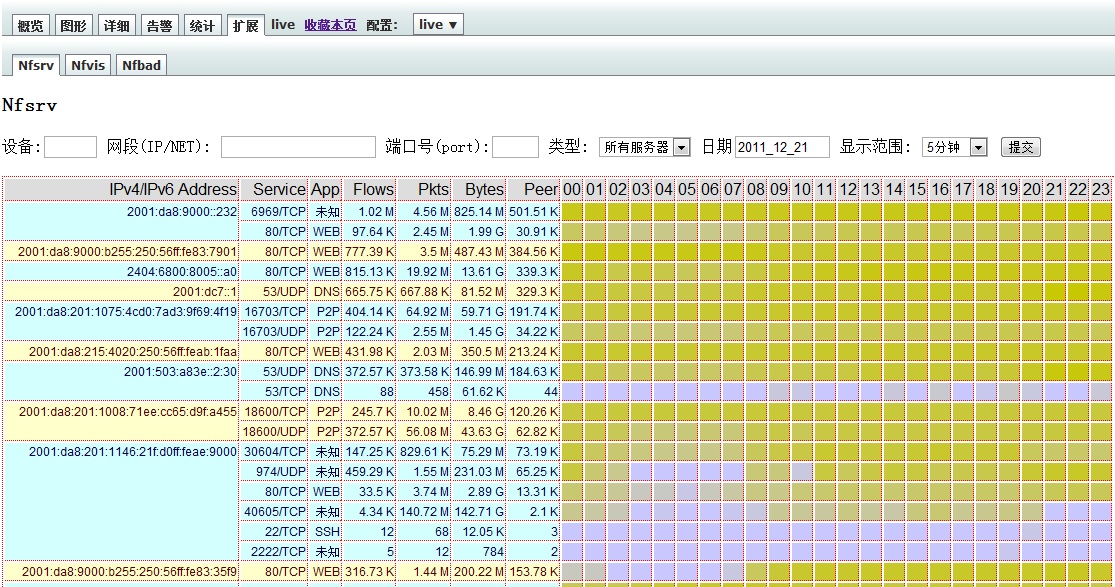Click hour 12 cell in 22/TCP row
Image resolution: width=1115 pixels, height=587 pixels.
coord(848,532)
